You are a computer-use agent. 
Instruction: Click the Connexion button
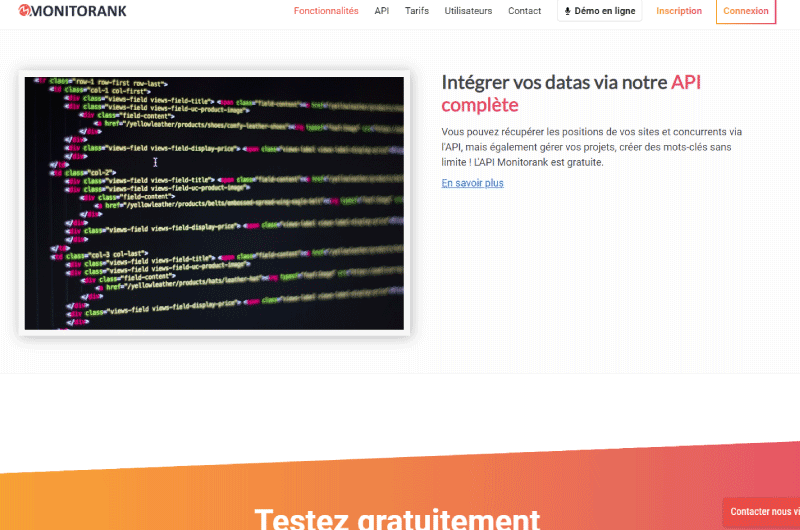tap(746, 11)
